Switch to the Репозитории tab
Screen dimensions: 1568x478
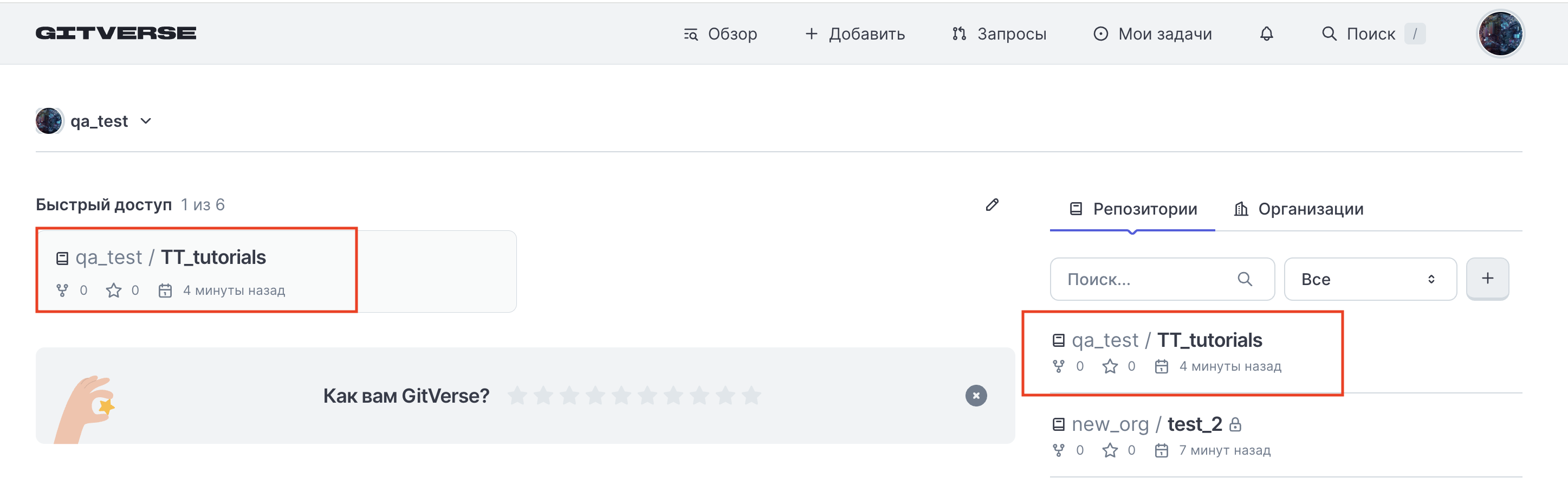pyautogui.click(x=1133, y=209)
